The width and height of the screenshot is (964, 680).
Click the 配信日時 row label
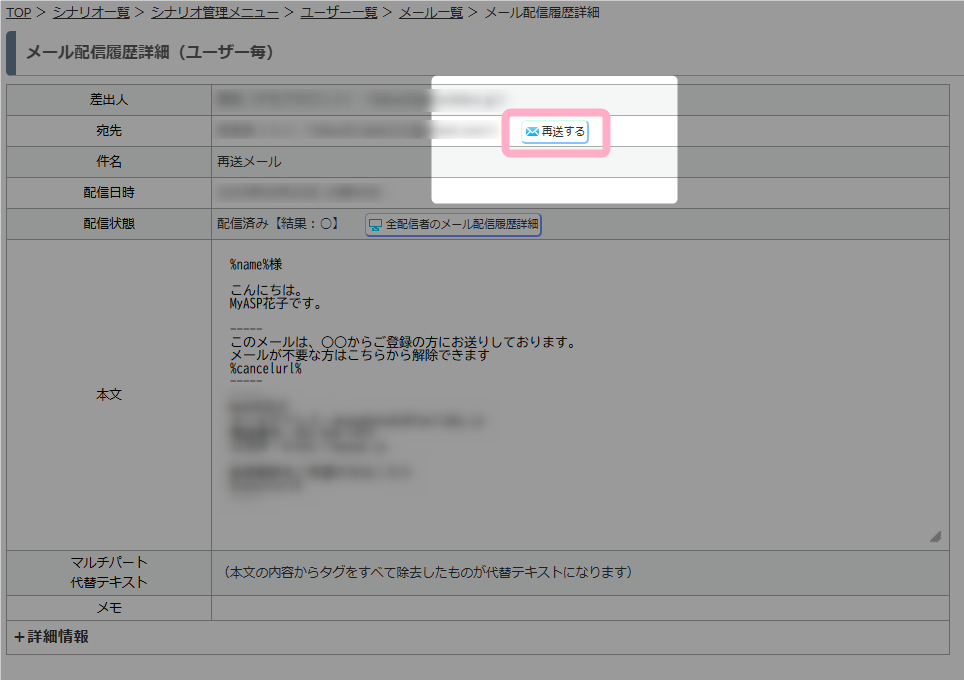109,192
